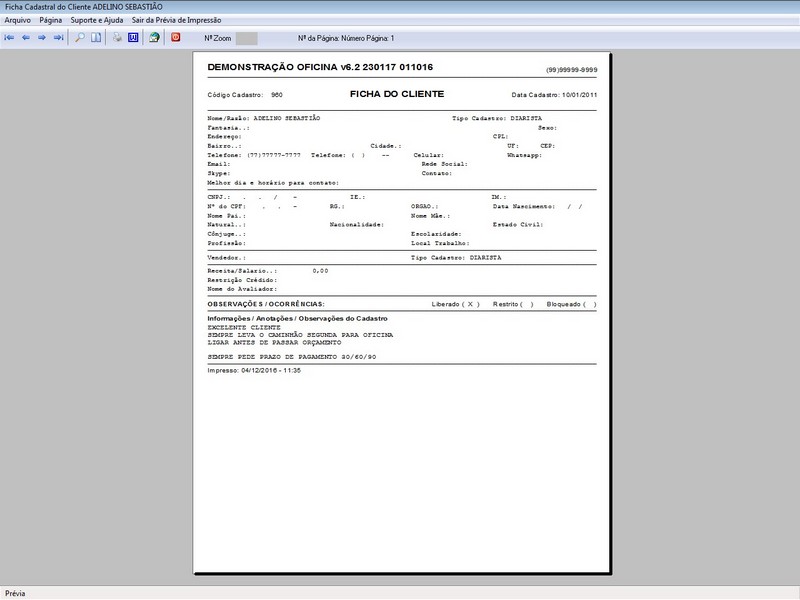Open the Suporte e Ajuda menu

pyautogui.click(x=97, y=20)
